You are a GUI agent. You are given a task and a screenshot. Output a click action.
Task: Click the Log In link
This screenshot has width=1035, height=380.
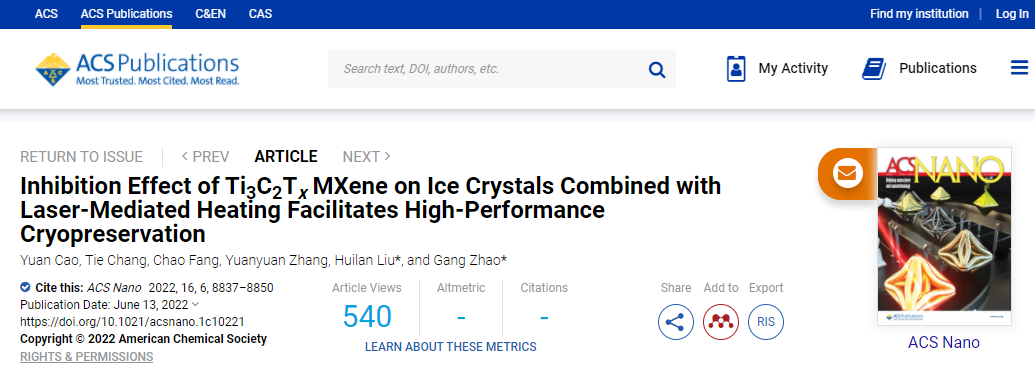tap(1012, 14)
